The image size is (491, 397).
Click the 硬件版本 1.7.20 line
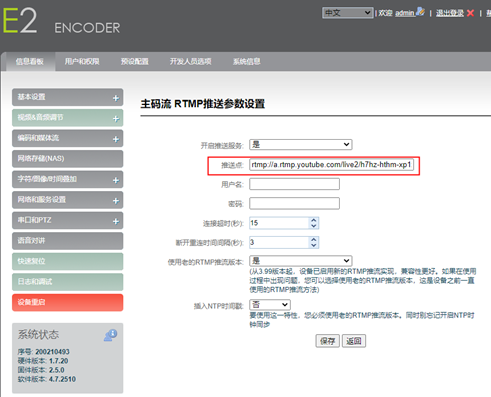pos(43,361)
